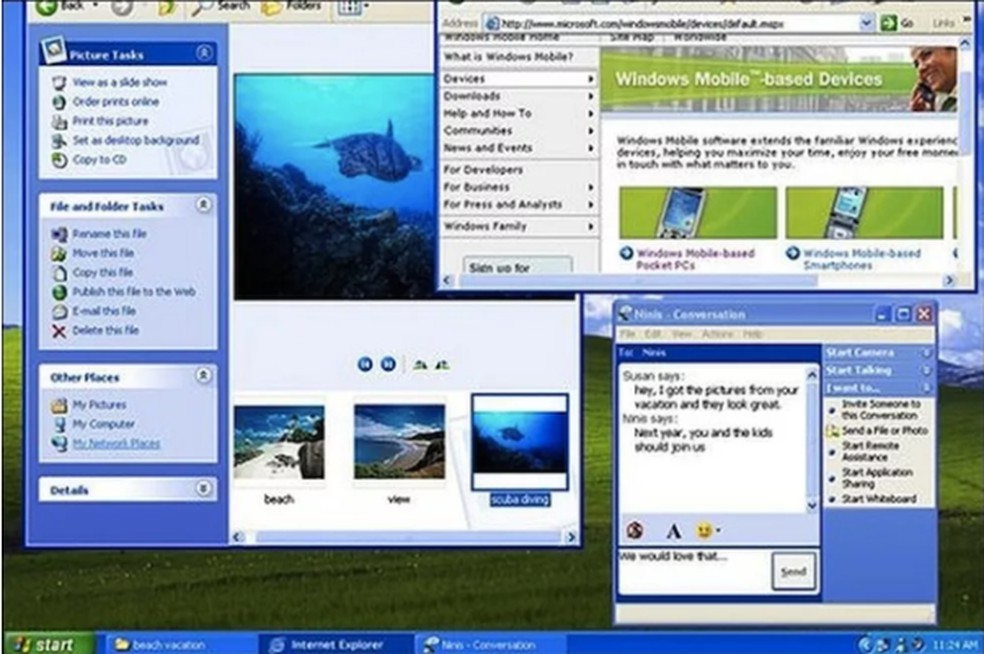Click the Start button on the taskbar
The height and width of the screenshot is (654, 984).
pyautogui.click(x=48, y=645)
